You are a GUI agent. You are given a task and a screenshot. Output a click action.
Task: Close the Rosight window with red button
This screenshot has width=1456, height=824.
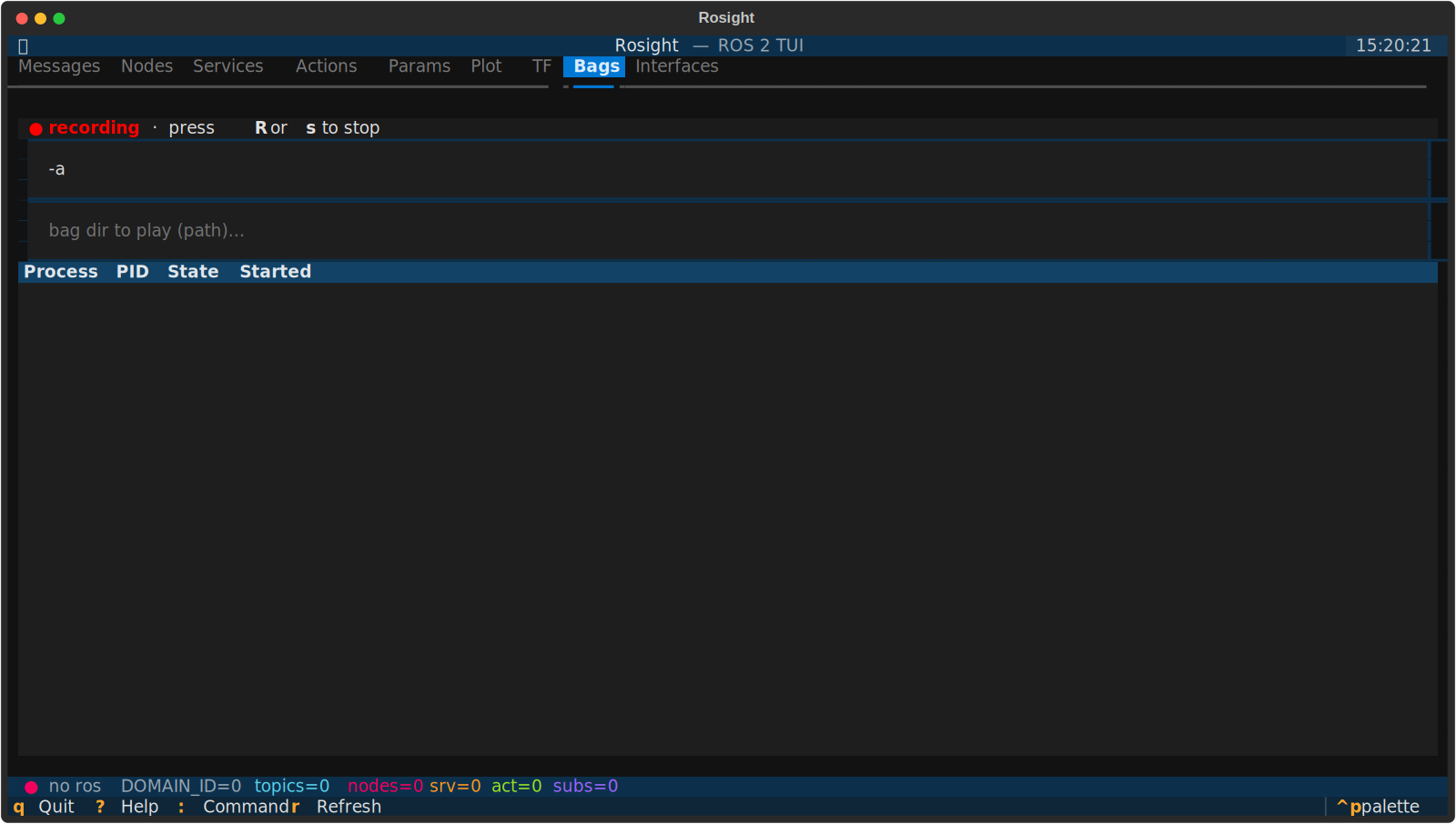[22, 18]
